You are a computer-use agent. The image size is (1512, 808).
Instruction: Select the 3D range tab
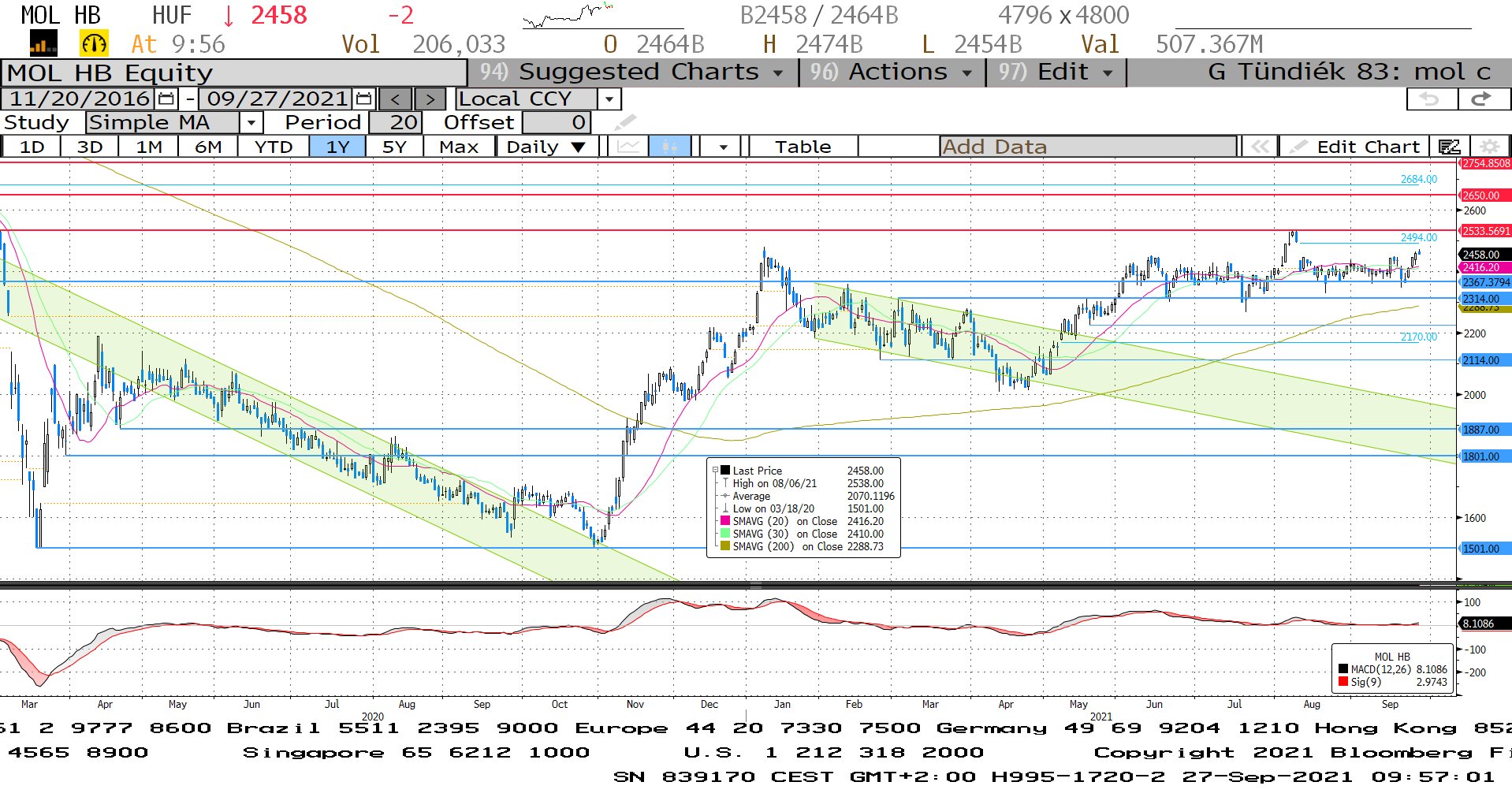[90, 147]
